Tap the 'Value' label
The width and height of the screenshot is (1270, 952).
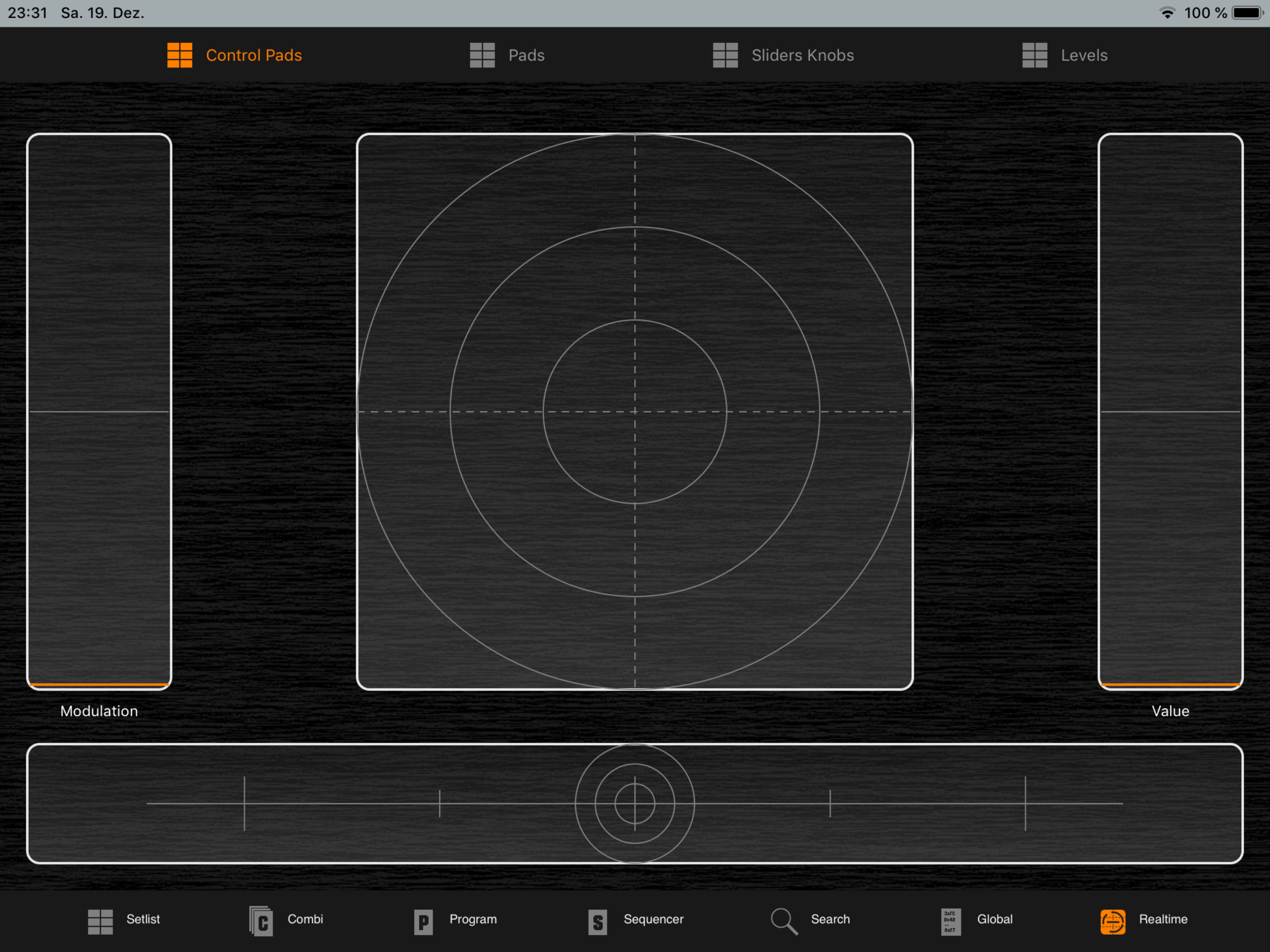coord(1170,711)
